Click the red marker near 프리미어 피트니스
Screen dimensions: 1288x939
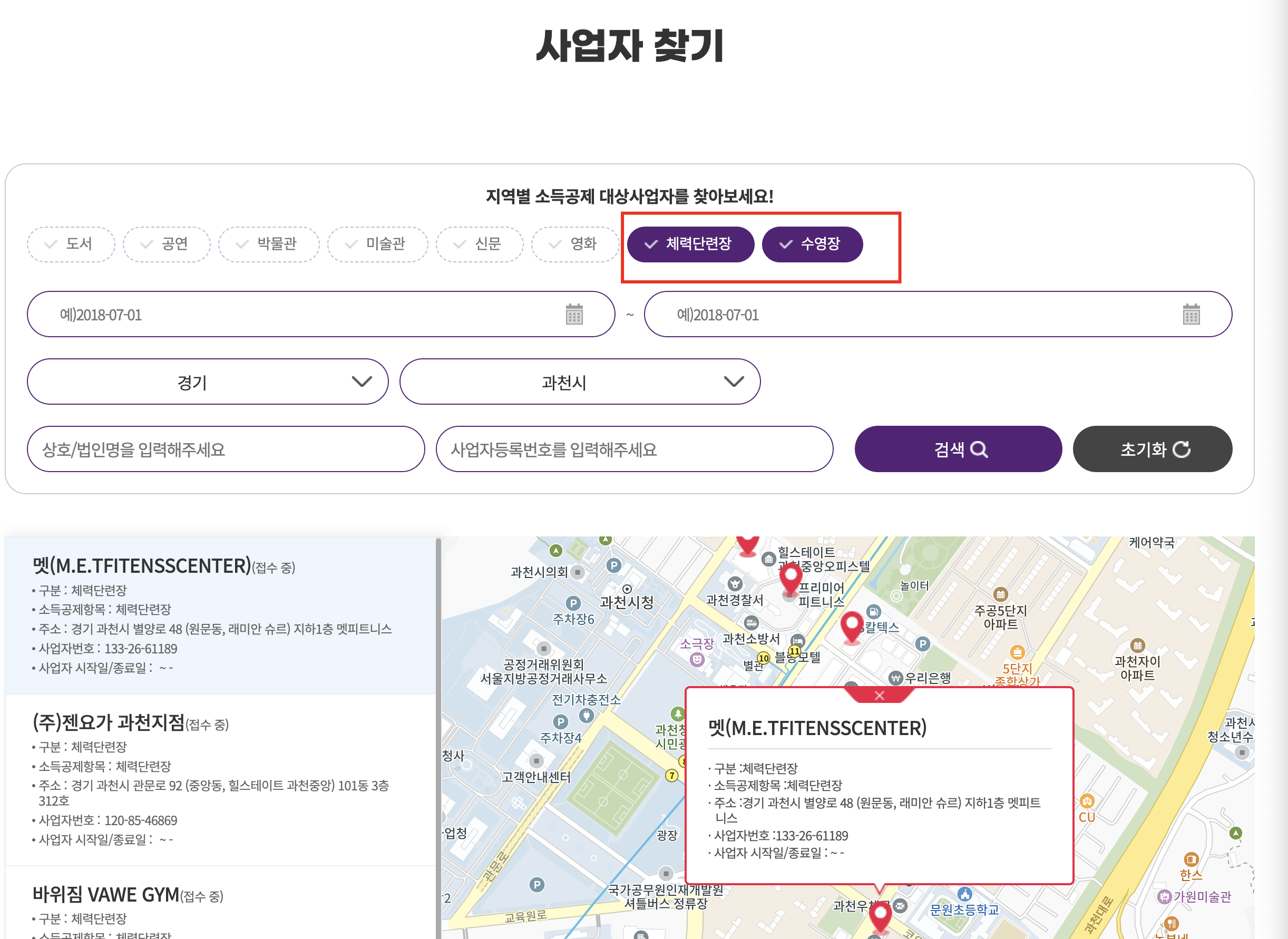(790, 578)
